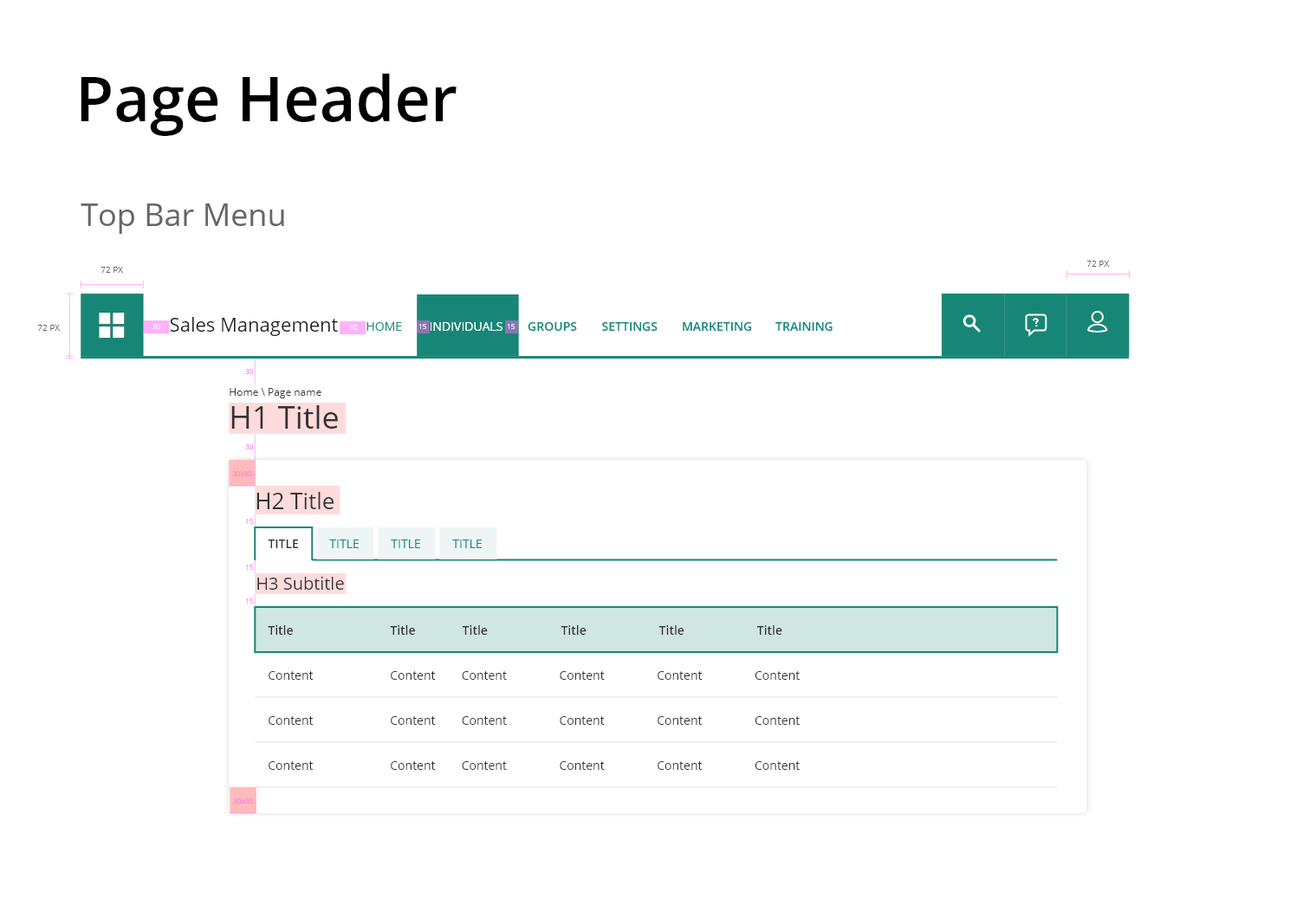Click second row, fourth column Content cell
The width and height of the screenshot is (1316, 911).
[x=582, y=720]
